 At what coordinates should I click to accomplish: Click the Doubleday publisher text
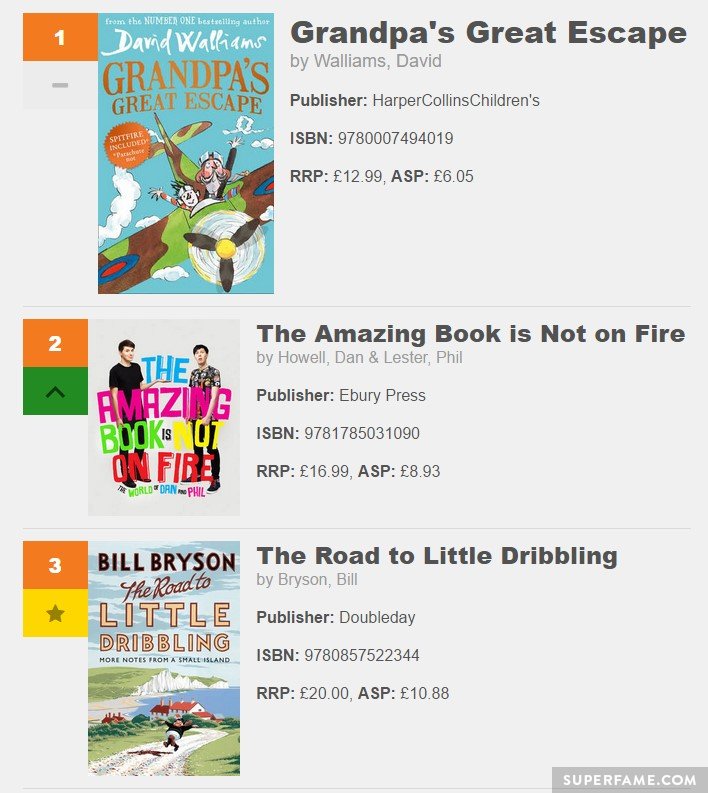tap(377, 618)
